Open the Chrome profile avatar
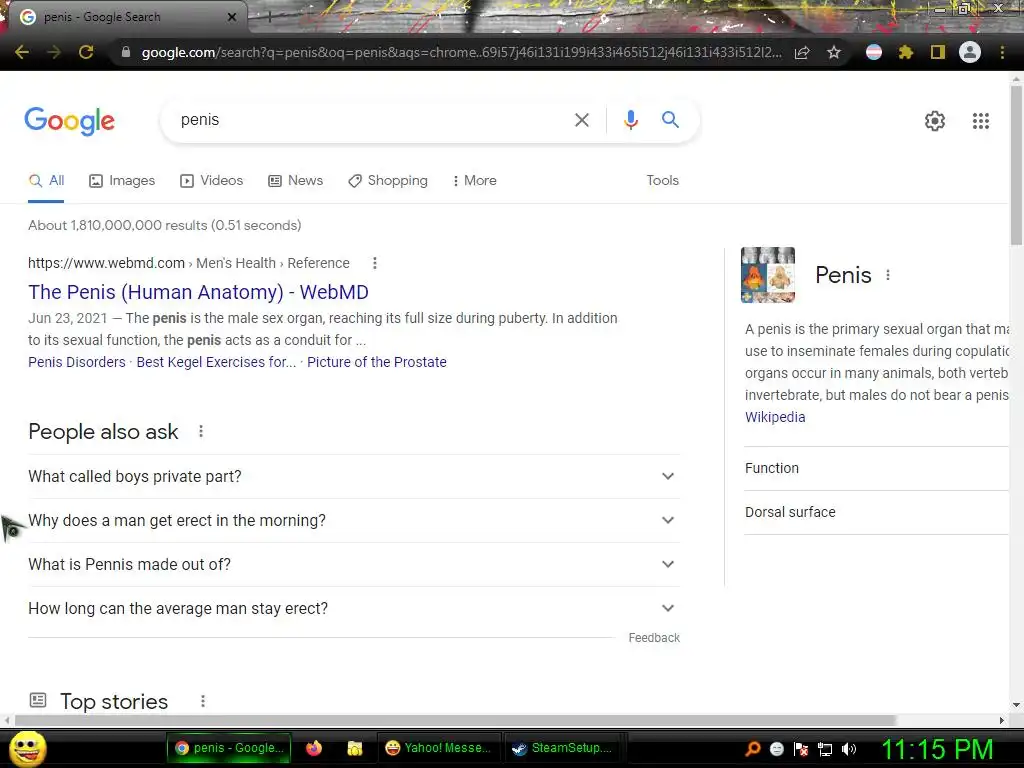 pyautogui.click(x=970, y=52)
